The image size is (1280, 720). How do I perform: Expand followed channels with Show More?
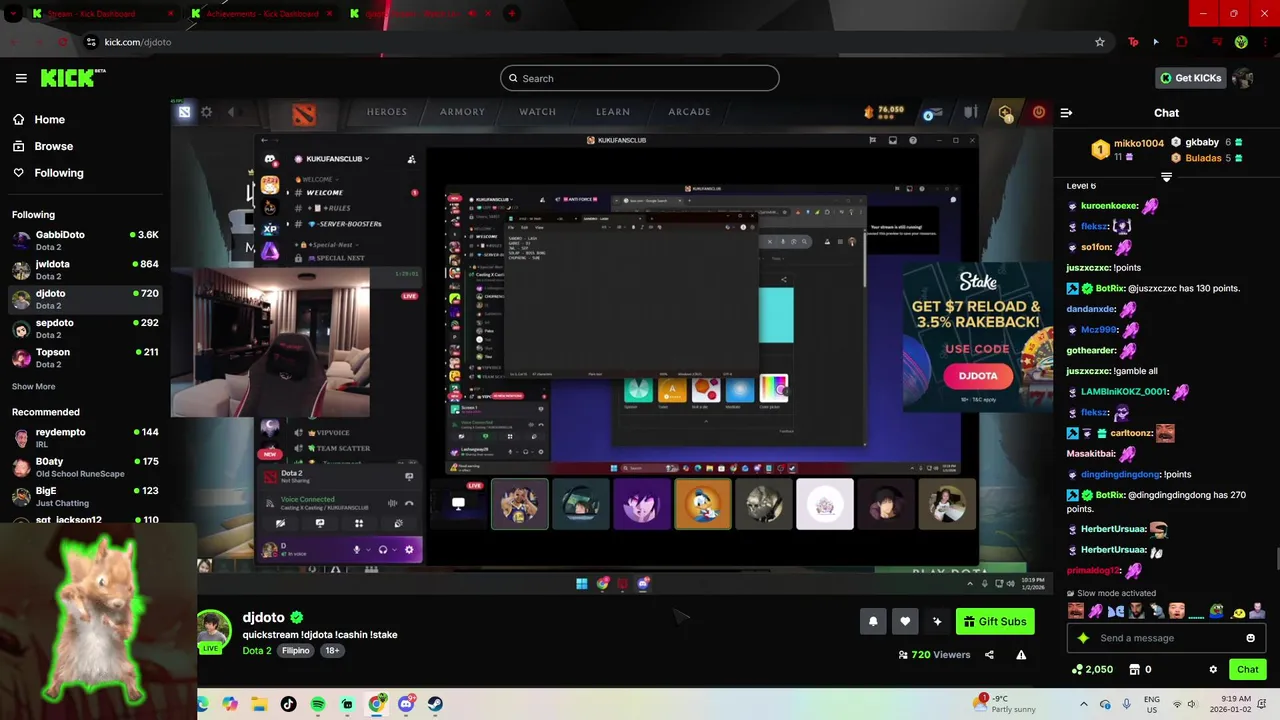coord(34,387)
